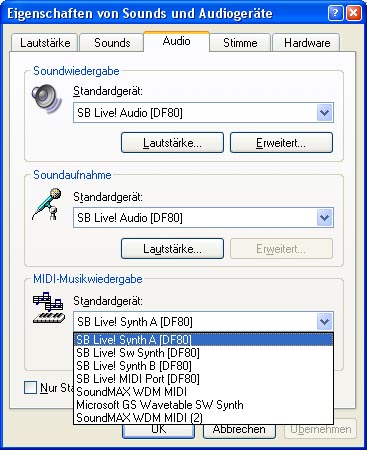Confirm with the OK button
The image size is (367, 450).
[x=158, y=430]
